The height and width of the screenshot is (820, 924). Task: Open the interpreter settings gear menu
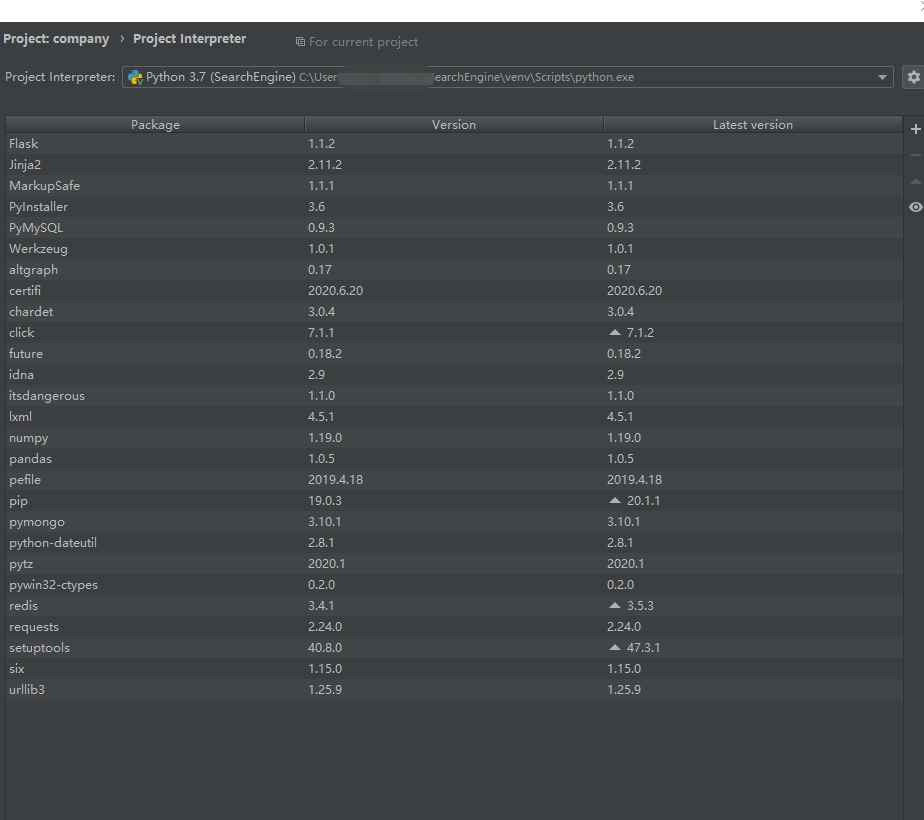pos(913,77)
